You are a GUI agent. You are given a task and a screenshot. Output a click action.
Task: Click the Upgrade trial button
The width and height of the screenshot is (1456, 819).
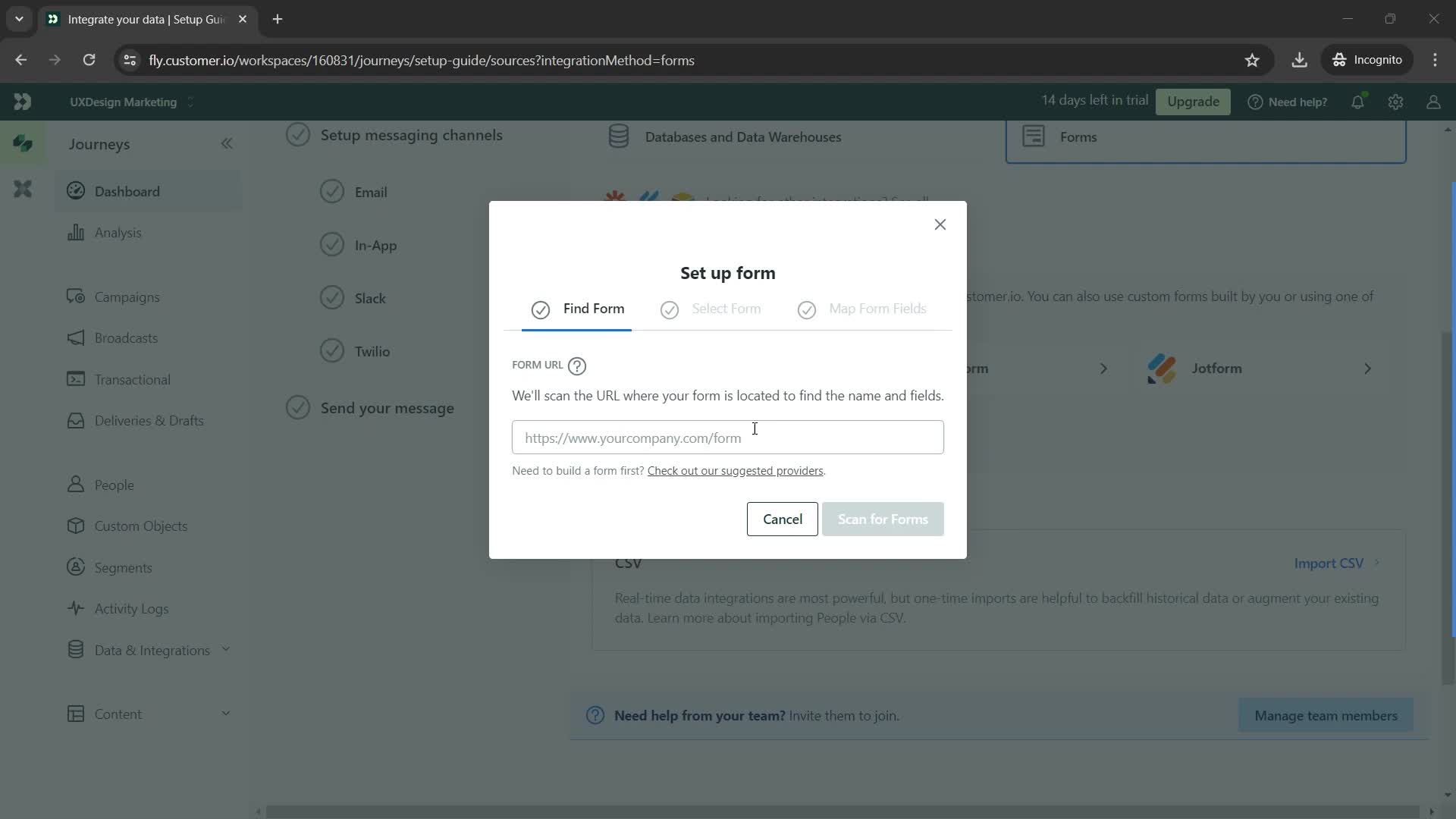1193,101
